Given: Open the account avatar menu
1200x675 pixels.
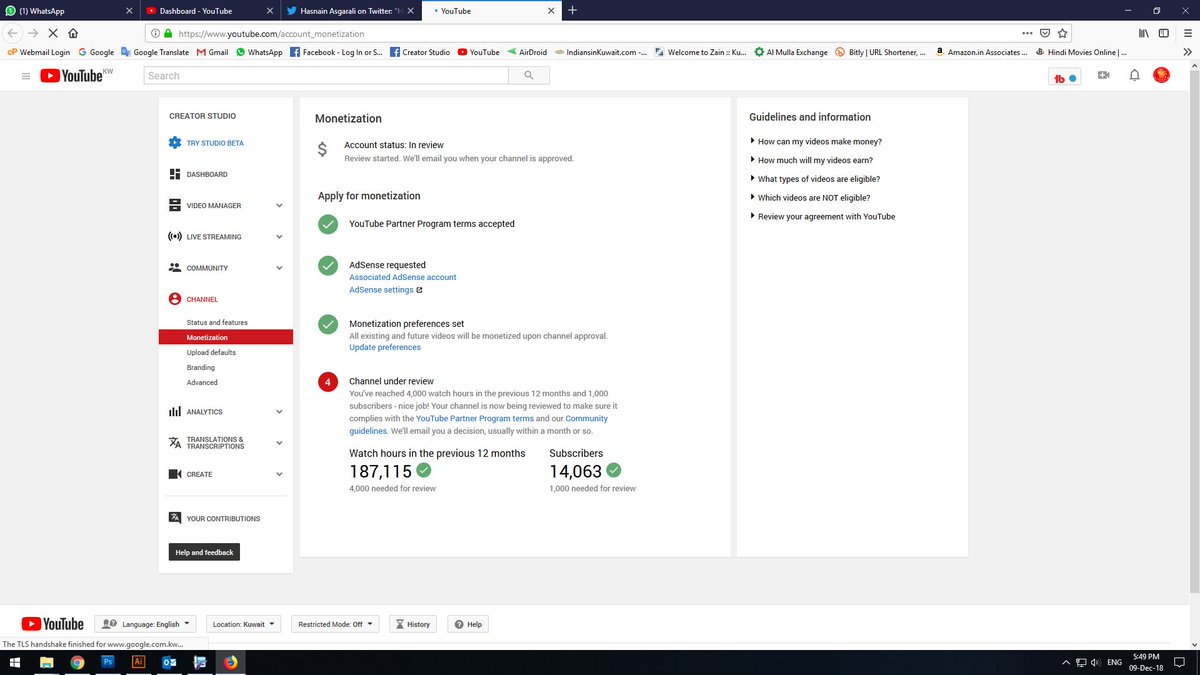Looking at the screenshot, I should pos(1162,75).
